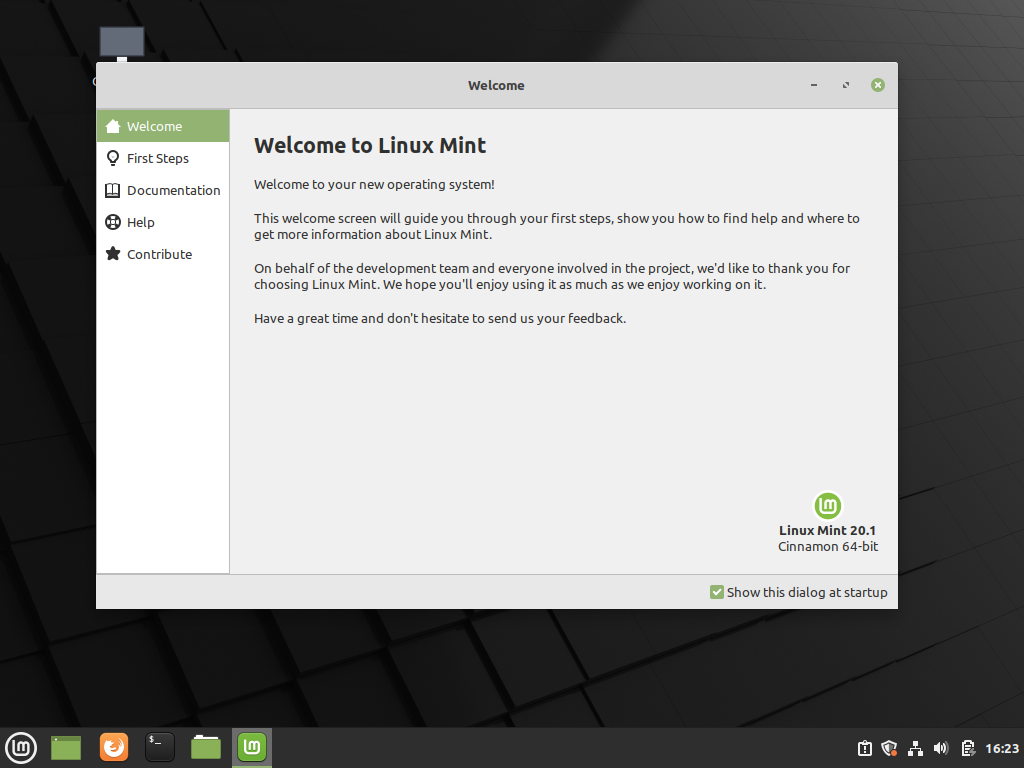The image size is (1024, 768).
Task: Open the network connection tray icon
Action: coord(916,748)
